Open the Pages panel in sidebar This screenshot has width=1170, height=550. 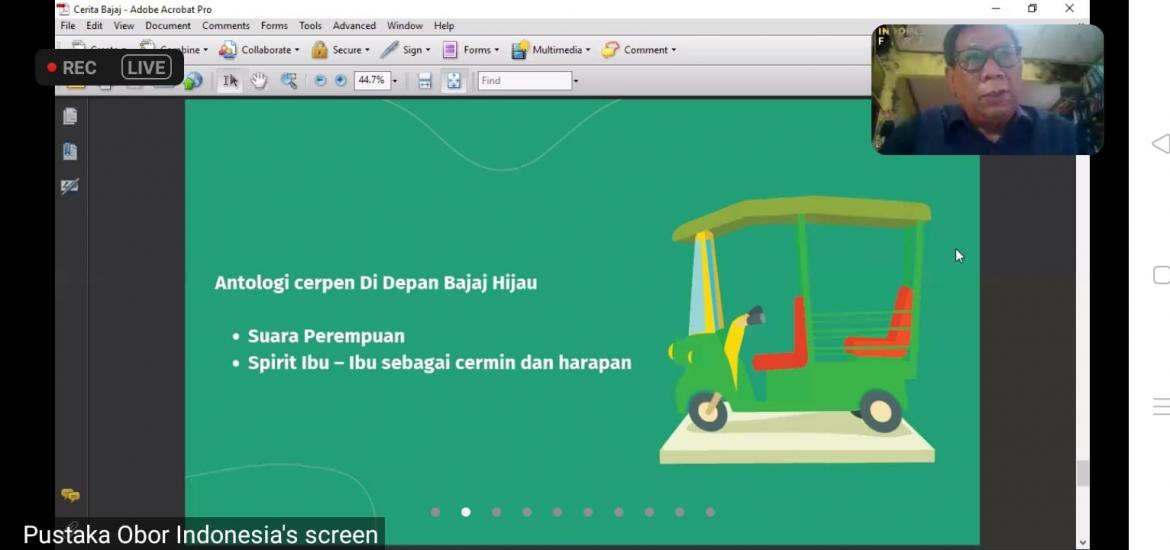(70, 117)
